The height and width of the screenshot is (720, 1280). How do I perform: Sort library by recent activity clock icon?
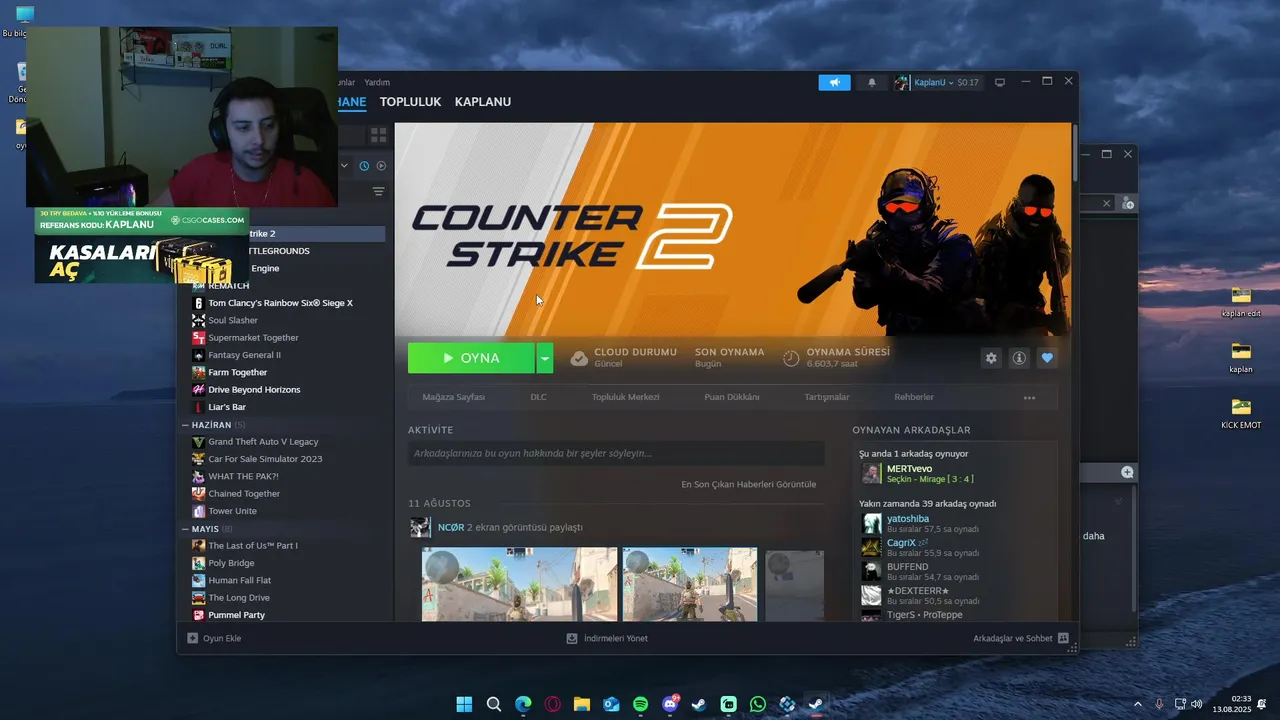[x=364, y=166]
